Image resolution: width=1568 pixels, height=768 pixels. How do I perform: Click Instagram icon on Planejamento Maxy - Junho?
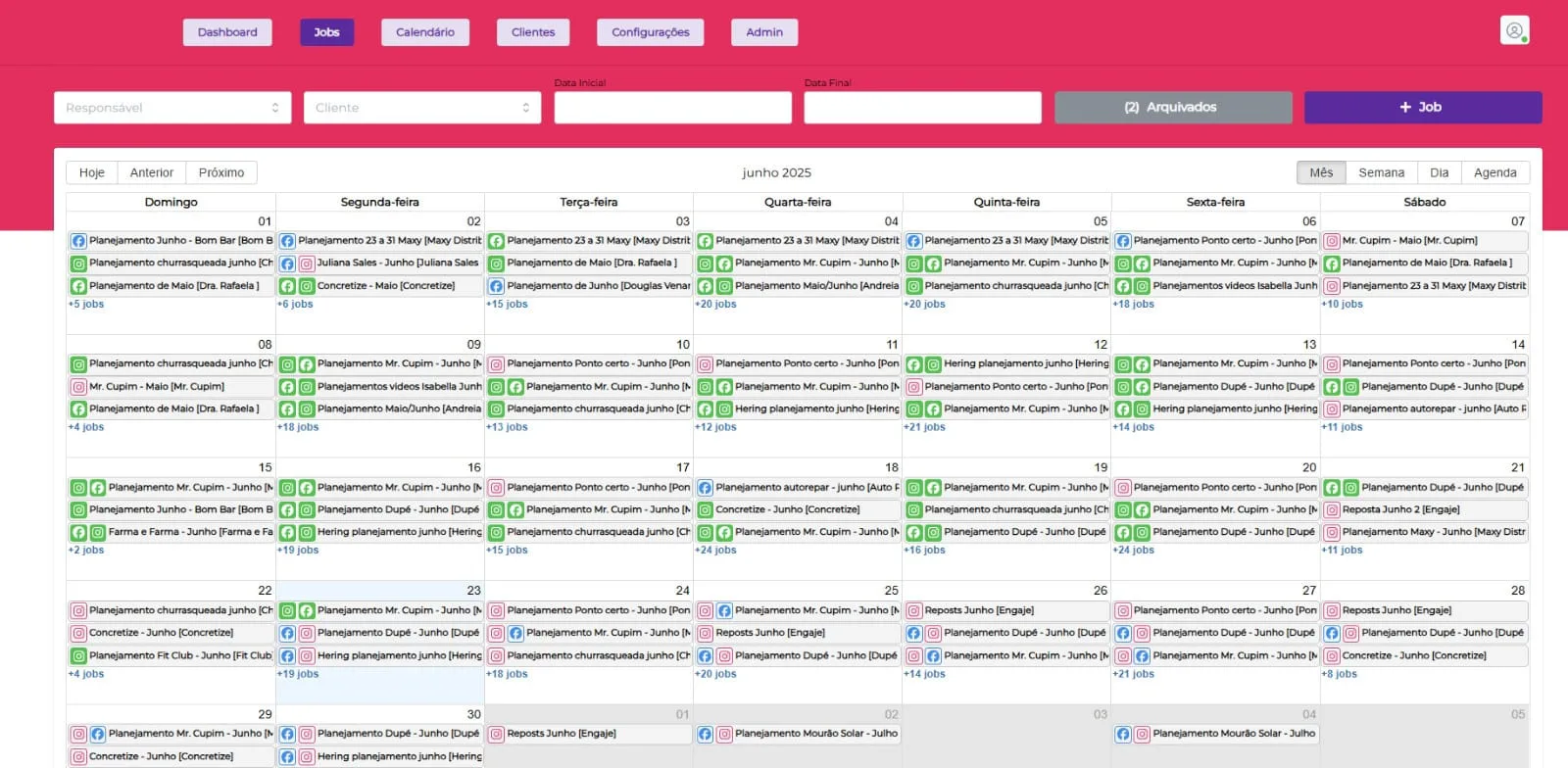(x=1332, y=533)
